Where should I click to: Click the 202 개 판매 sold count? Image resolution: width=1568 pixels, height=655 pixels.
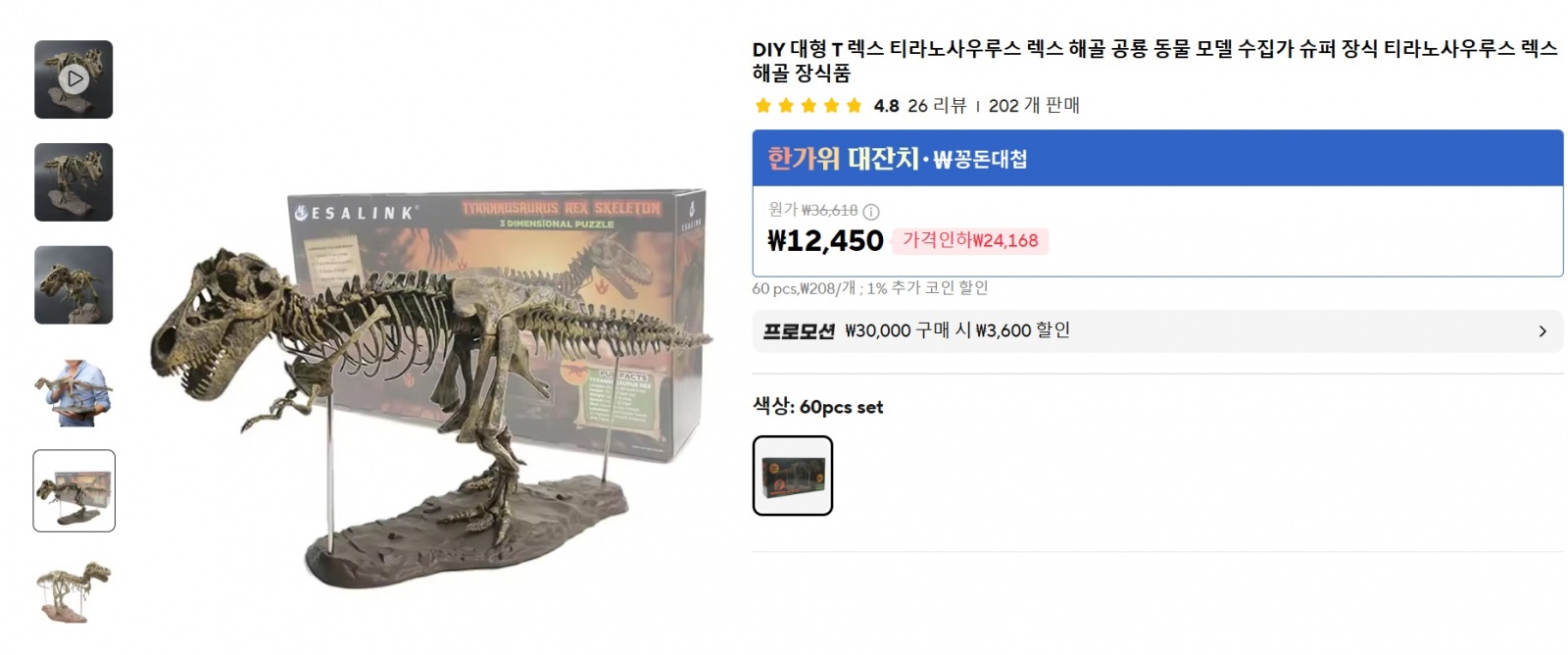pyautogui.click(x=1034, y=106)
